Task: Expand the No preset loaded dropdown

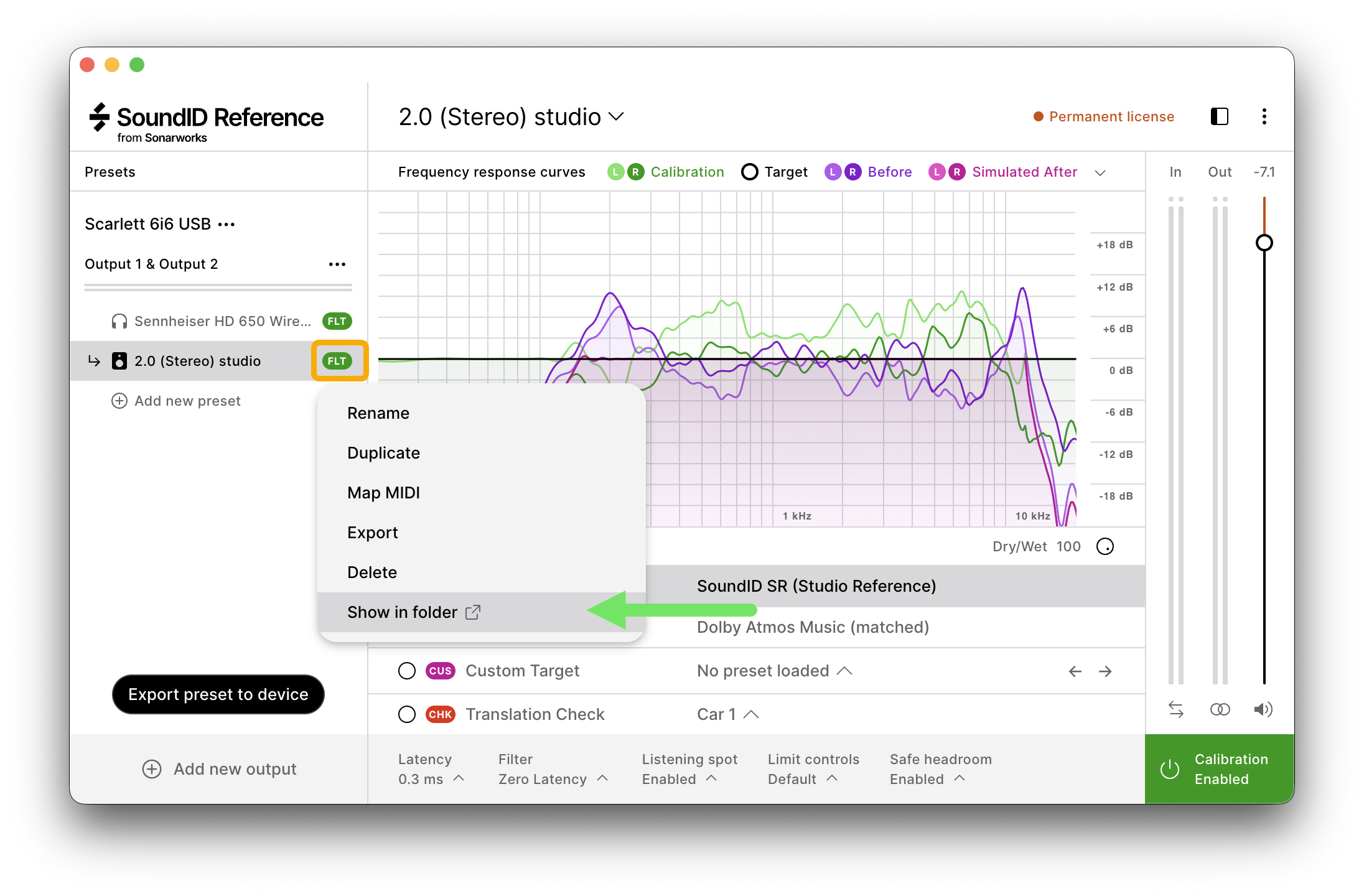Action: point(774,671)
